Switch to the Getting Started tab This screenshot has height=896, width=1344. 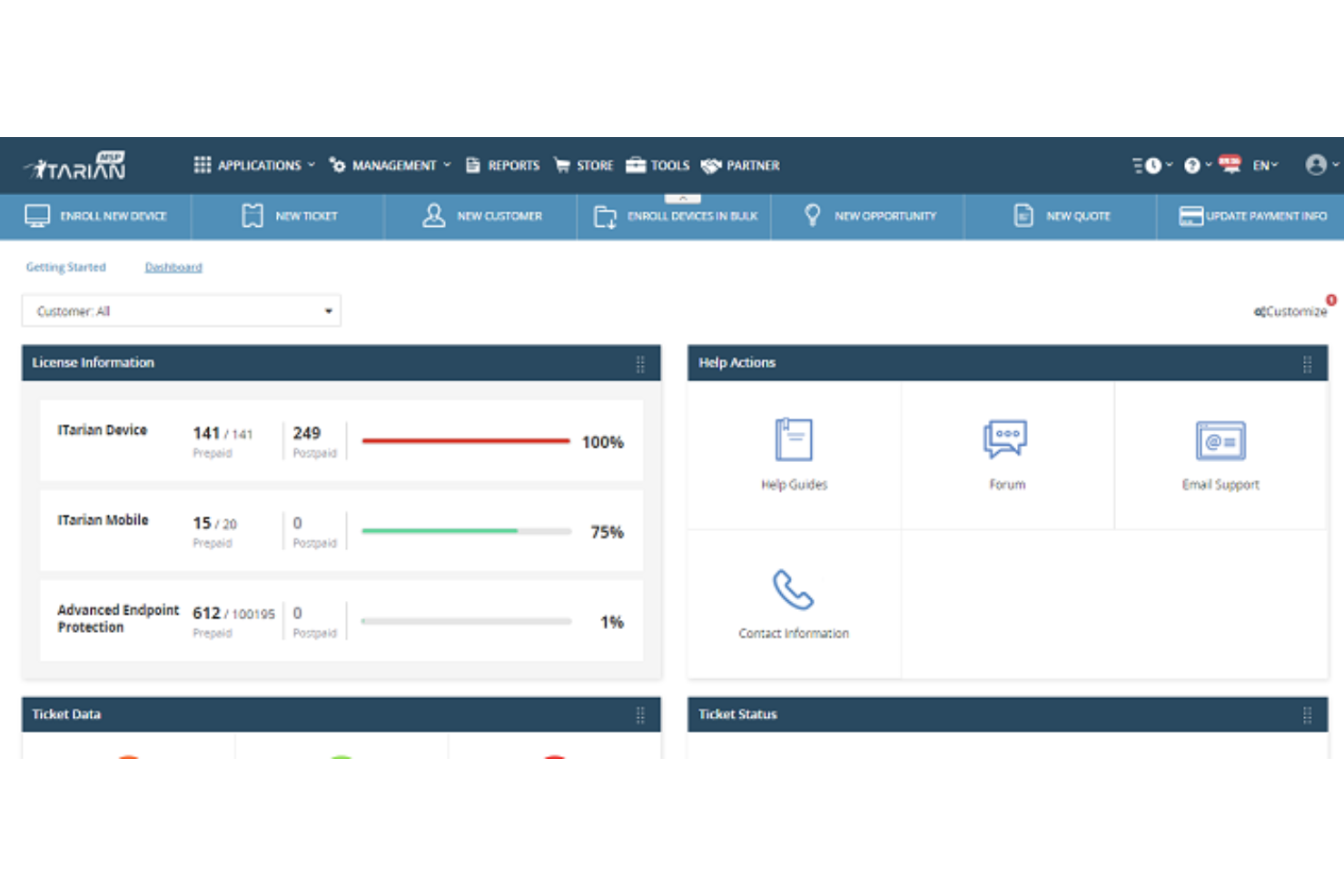click(65, 266)
